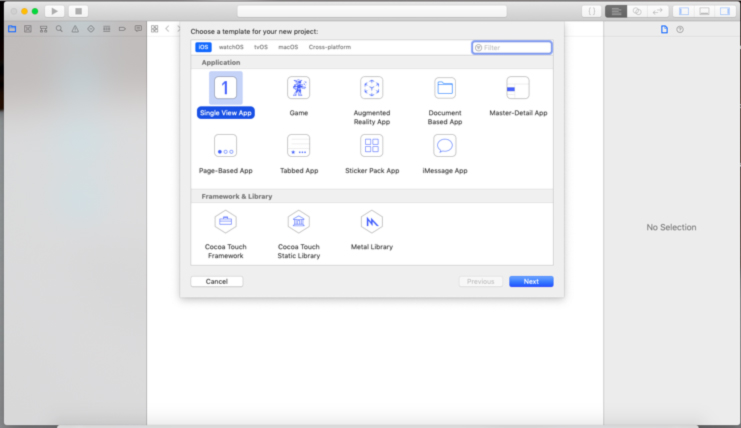The width and height of the screenshot is (741, 428).
Task: Select the Page-Based App template
Action: [x=225, y=147]
